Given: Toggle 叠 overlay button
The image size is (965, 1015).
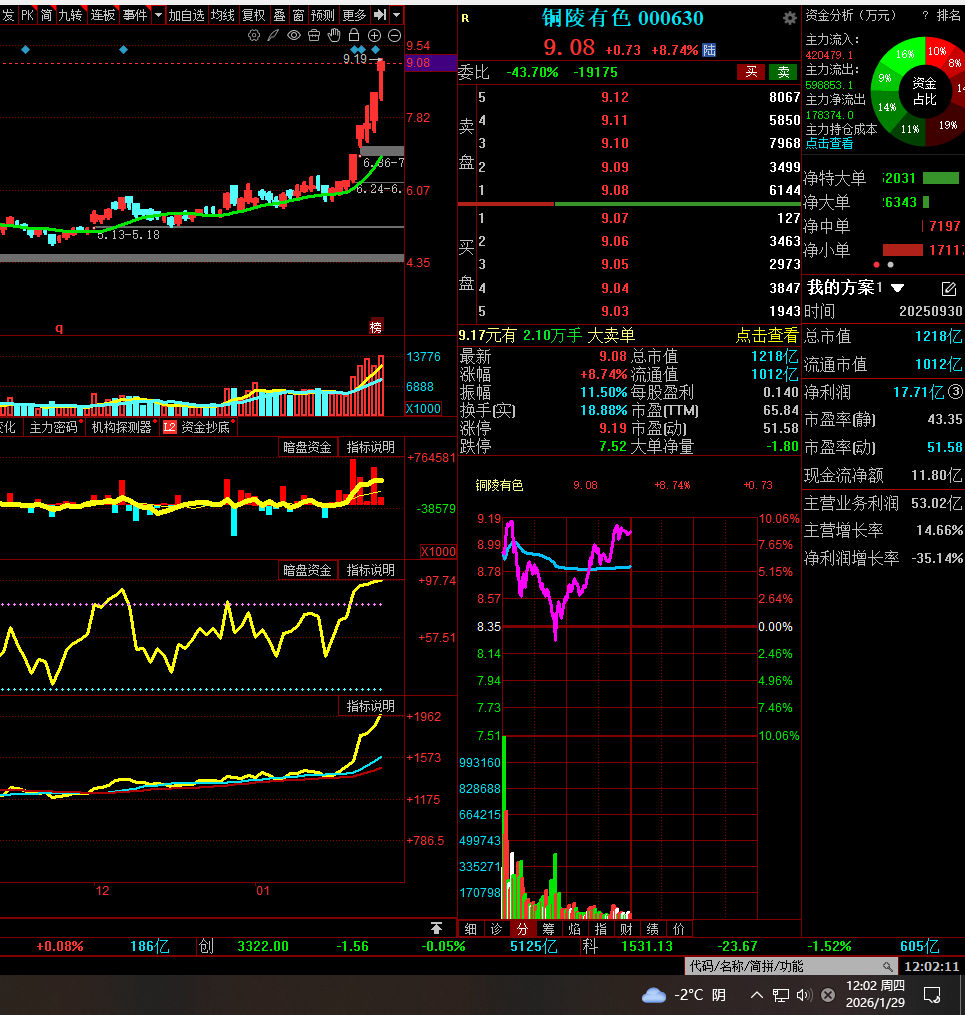Looking at the screenshot, I should 280,15.
